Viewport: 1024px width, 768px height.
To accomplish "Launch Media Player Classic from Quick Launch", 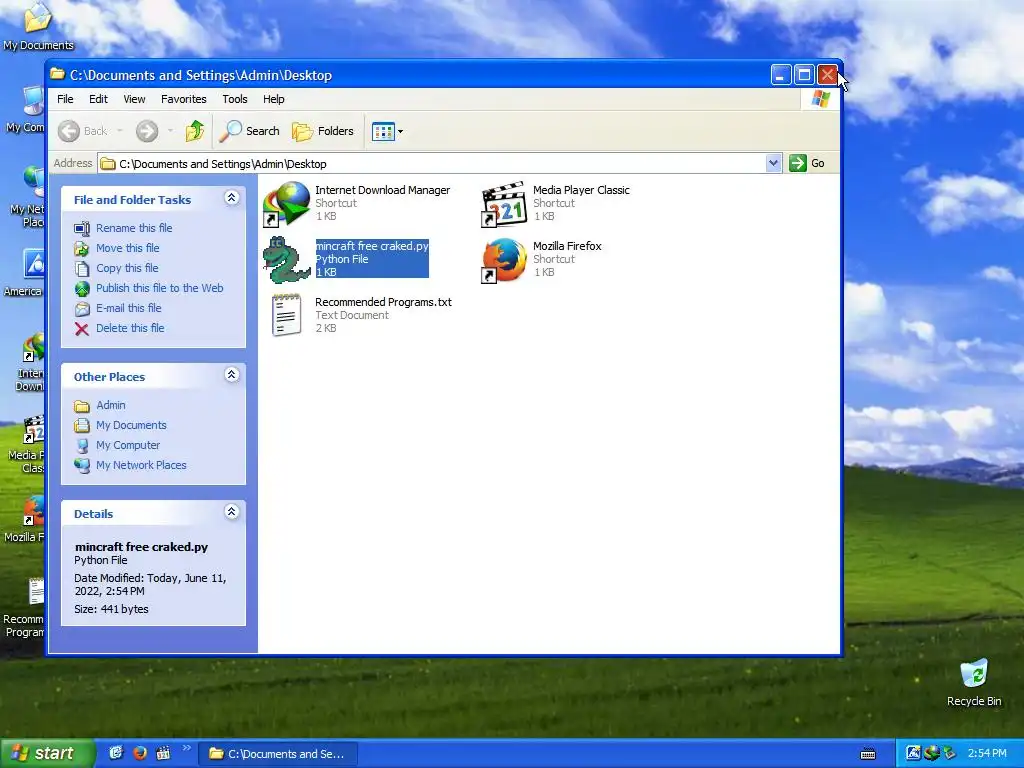I will tap(163, 754).
